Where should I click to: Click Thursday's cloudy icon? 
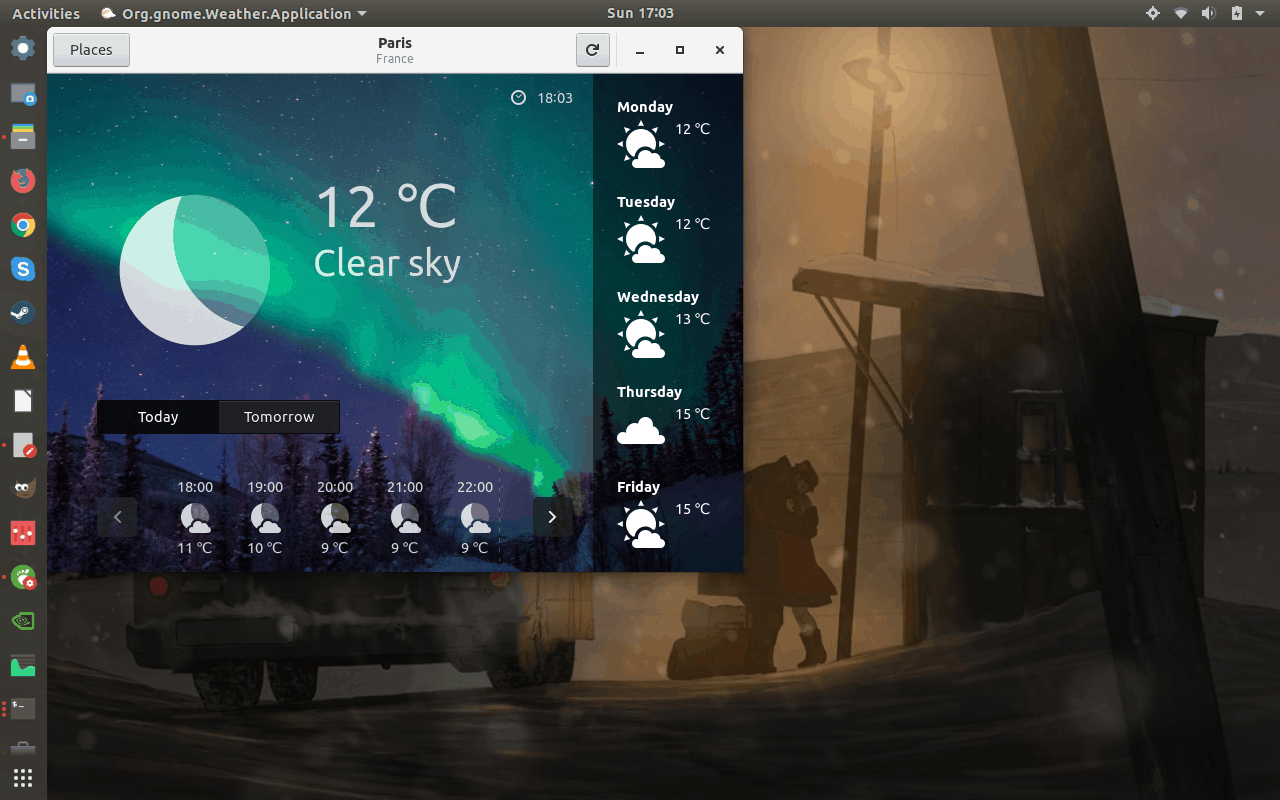click(x=641, y=430)
